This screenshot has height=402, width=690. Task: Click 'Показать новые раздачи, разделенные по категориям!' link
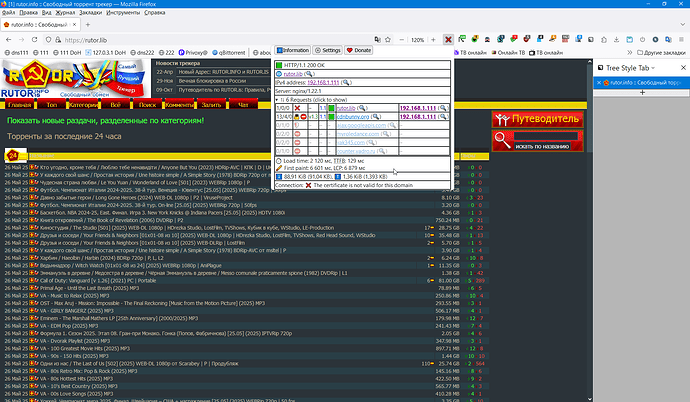pos(105,121)
